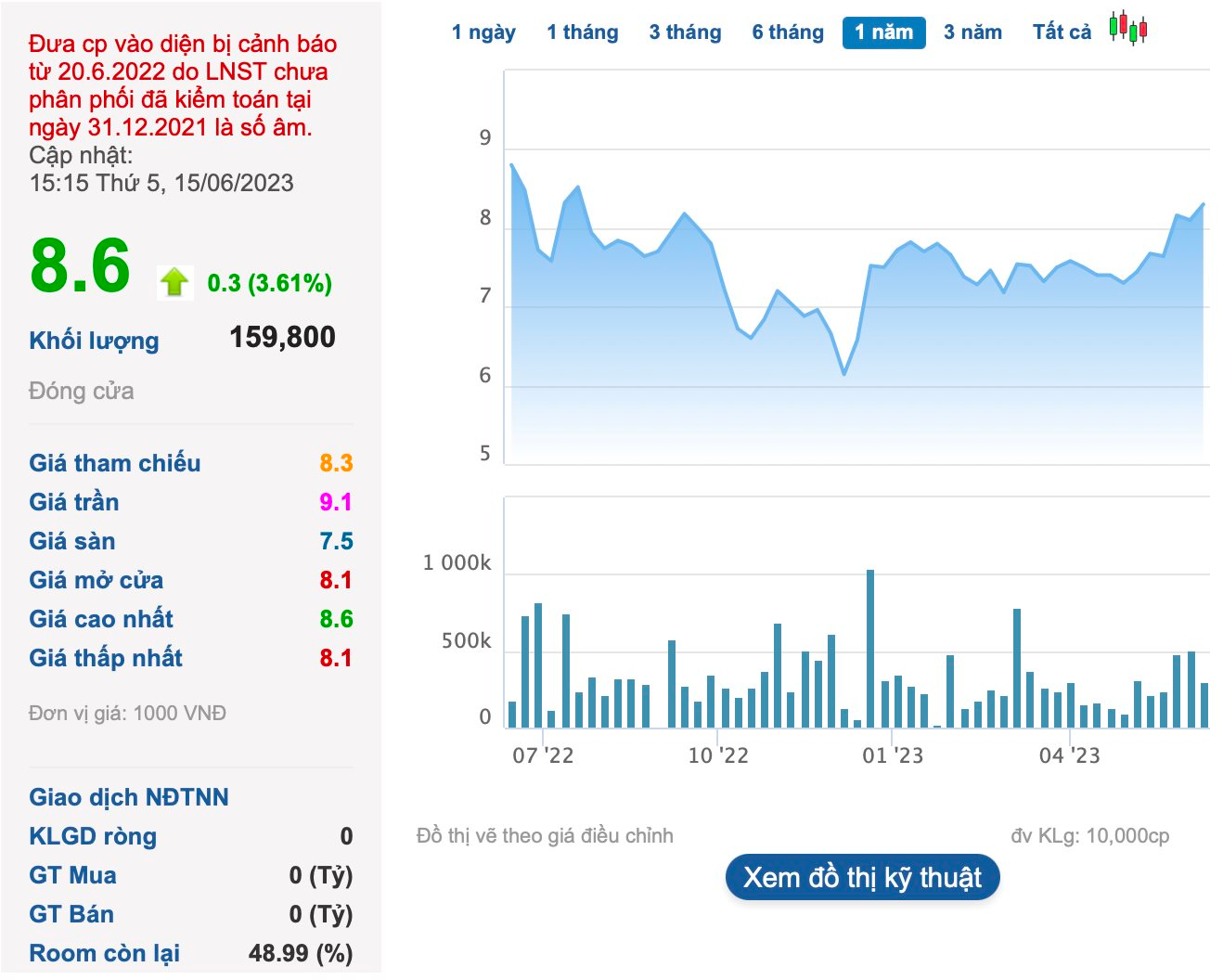
Task: Select the "1 tháng" time range tab
Action: coord(582,32)
